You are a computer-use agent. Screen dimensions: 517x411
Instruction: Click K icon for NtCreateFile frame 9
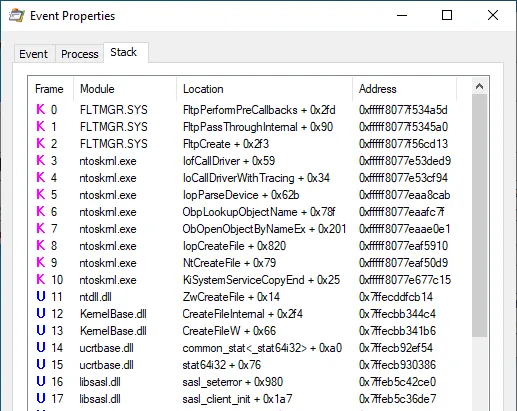pos(41,262)
